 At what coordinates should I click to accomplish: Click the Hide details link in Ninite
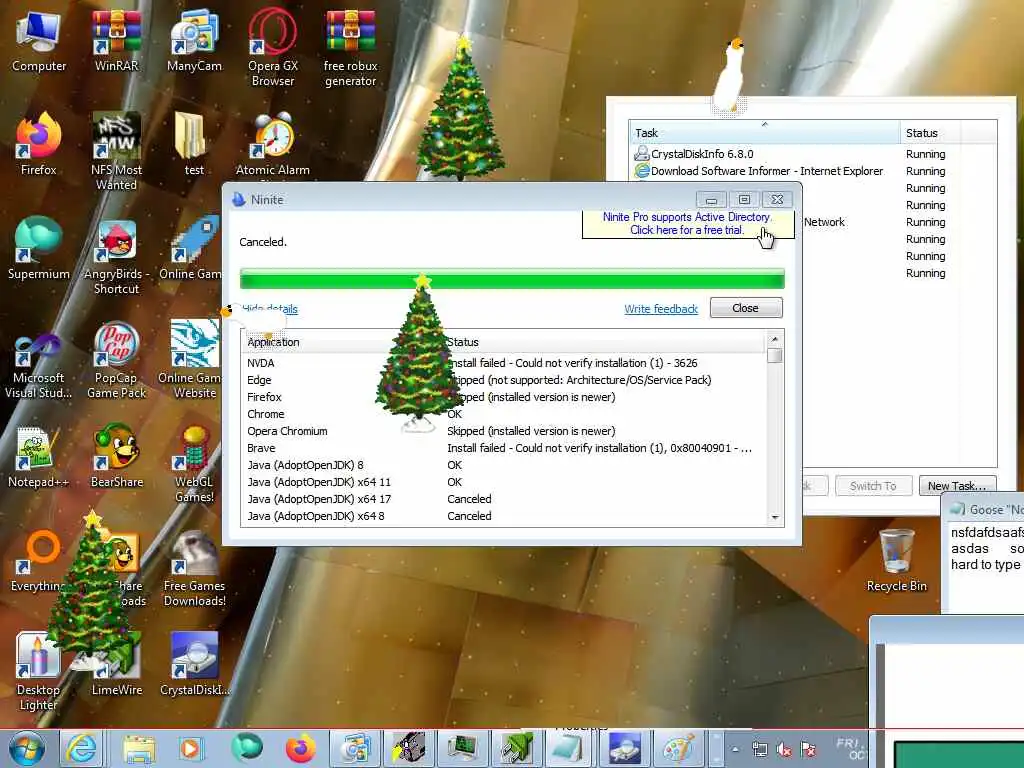tap(269, 309)
